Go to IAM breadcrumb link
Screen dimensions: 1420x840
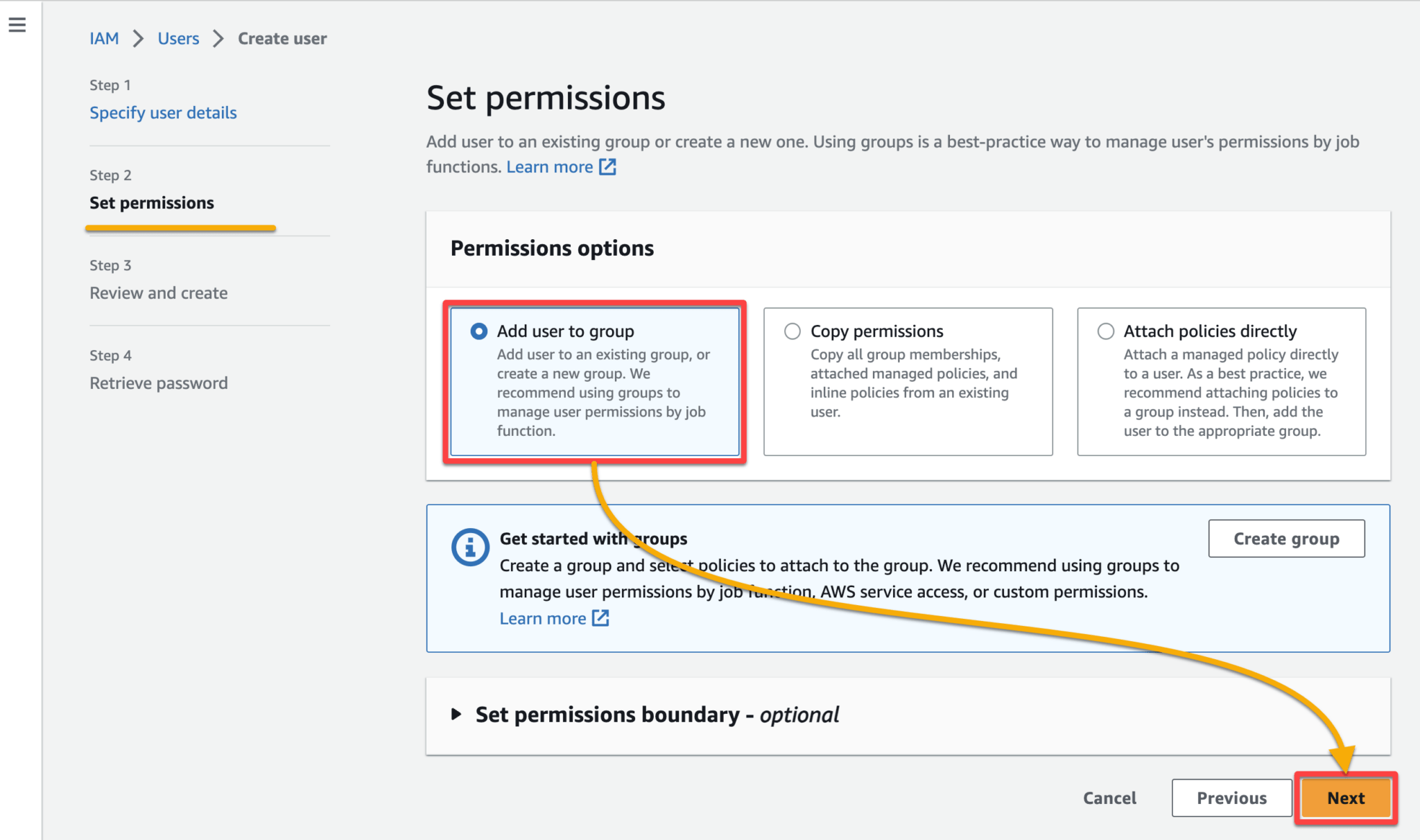coord(104,39)
